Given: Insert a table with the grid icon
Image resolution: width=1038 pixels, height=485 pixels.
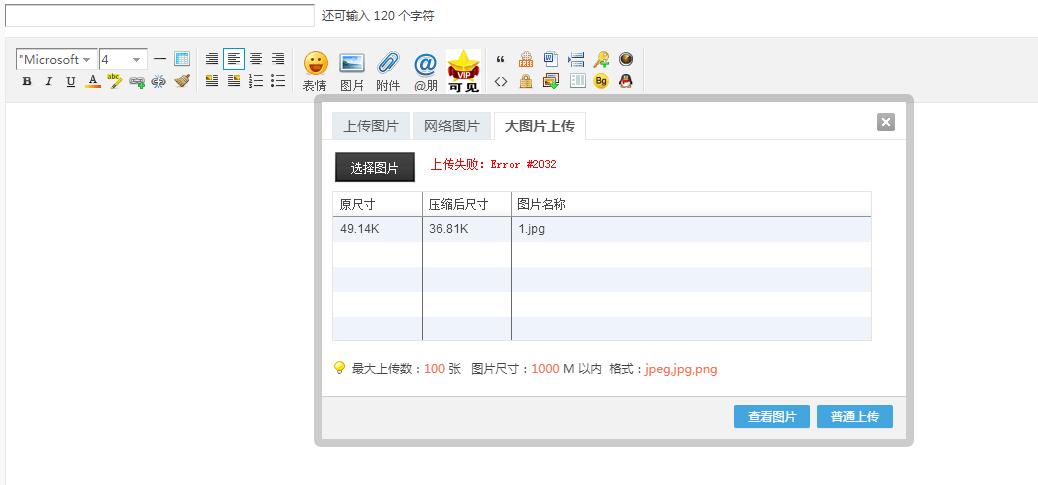Looking at the screenshot, I should [182, 59].
